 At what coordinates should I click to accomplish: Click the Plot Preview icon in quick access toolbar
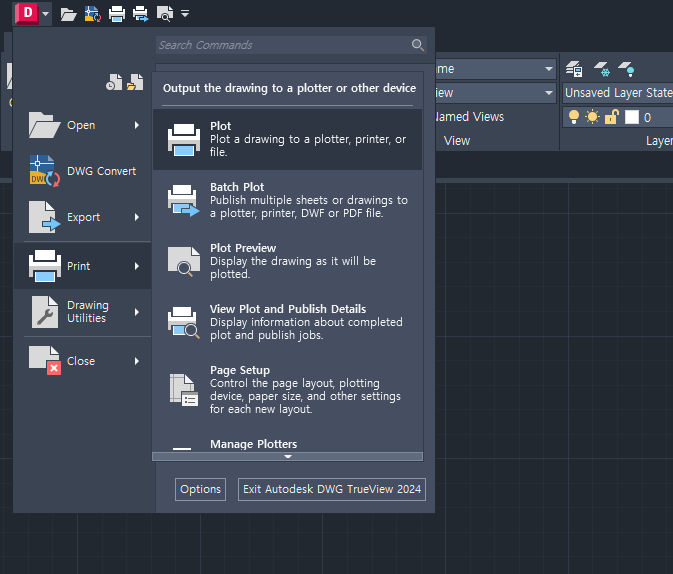coord(165,14)
